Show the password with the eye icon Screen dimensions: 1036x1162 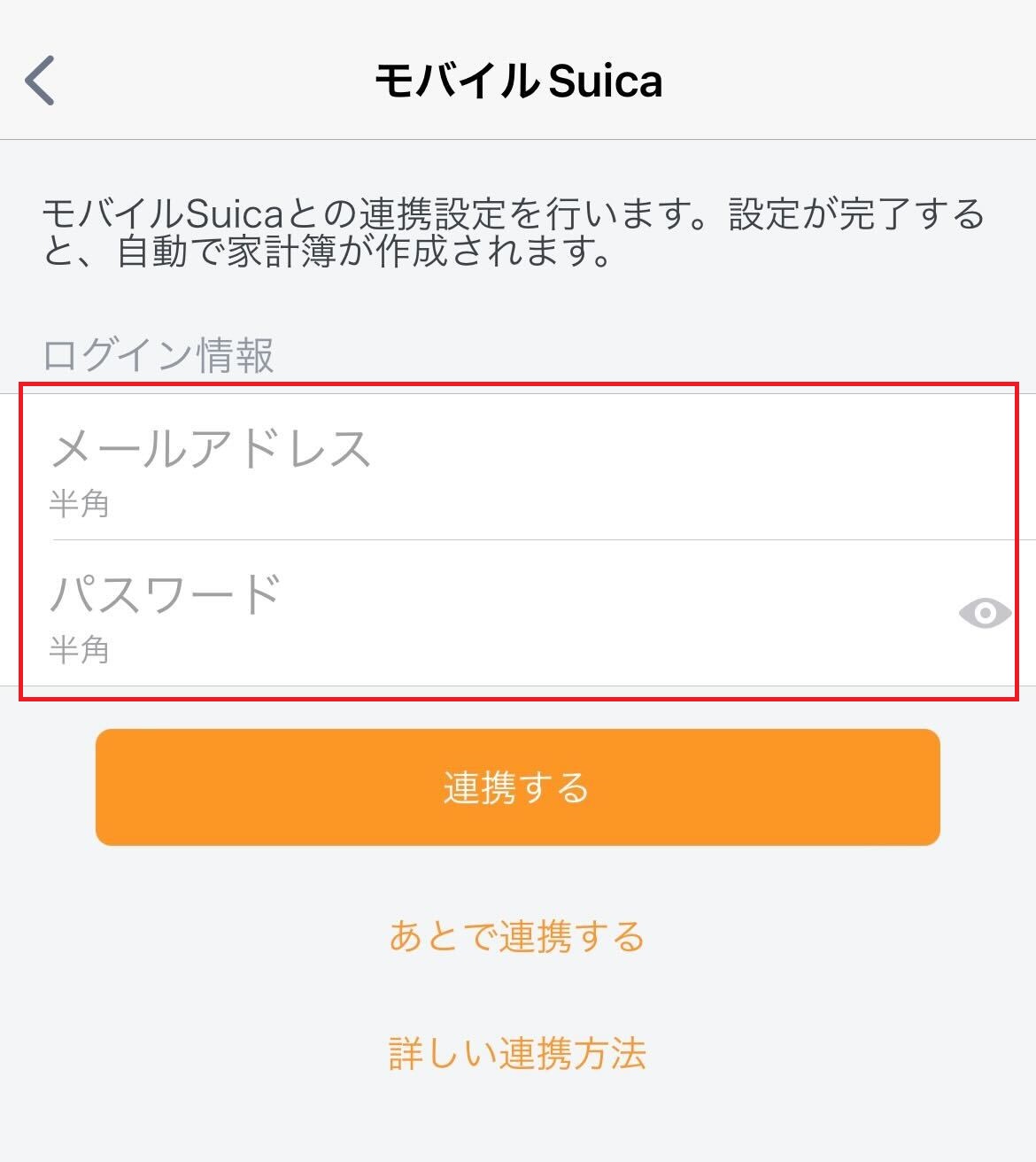(985, 613)
